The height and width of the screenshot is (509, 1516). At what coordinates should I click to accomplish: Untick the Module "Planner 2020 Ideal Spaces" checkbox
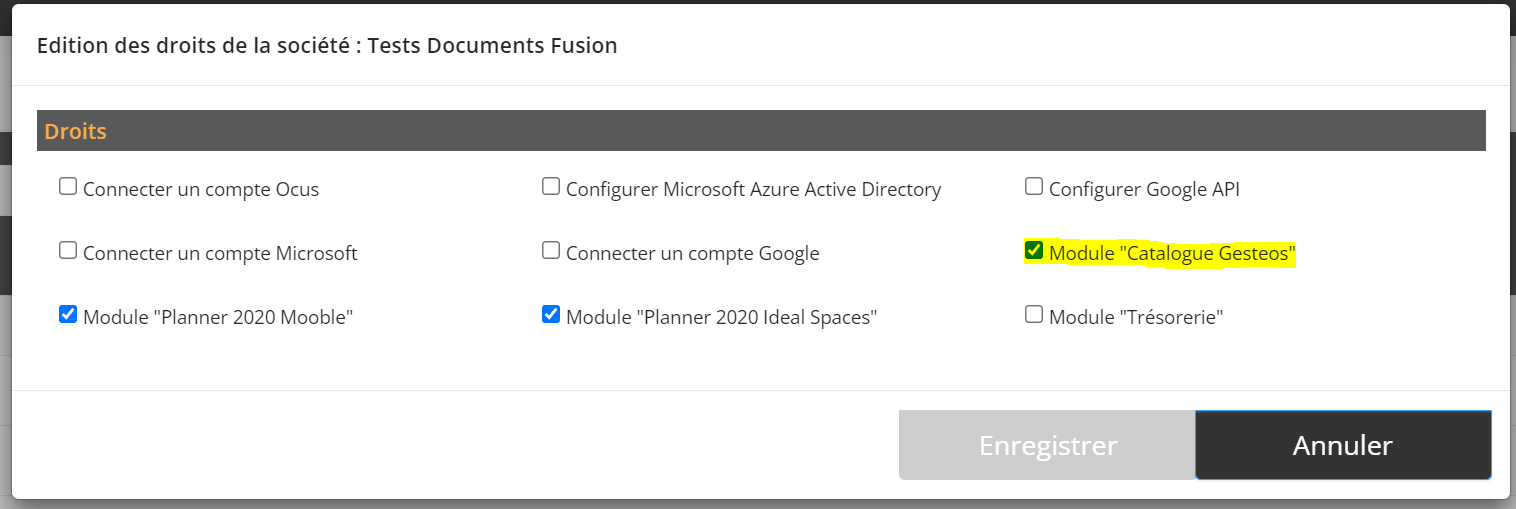click(x=551, y=315)
